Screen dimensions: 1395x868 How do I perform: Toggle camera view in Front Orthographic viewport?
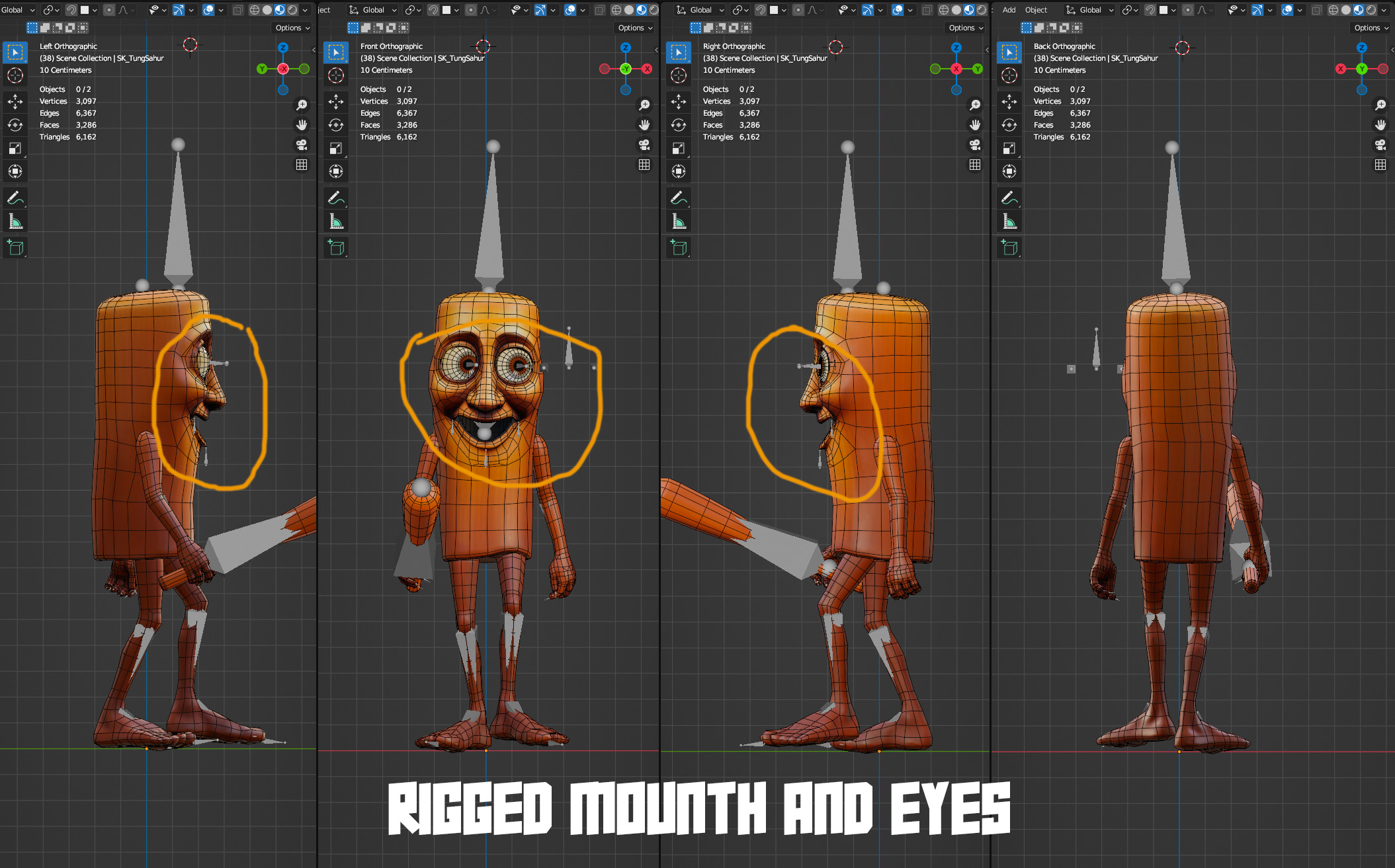click(x=644, y=145)
